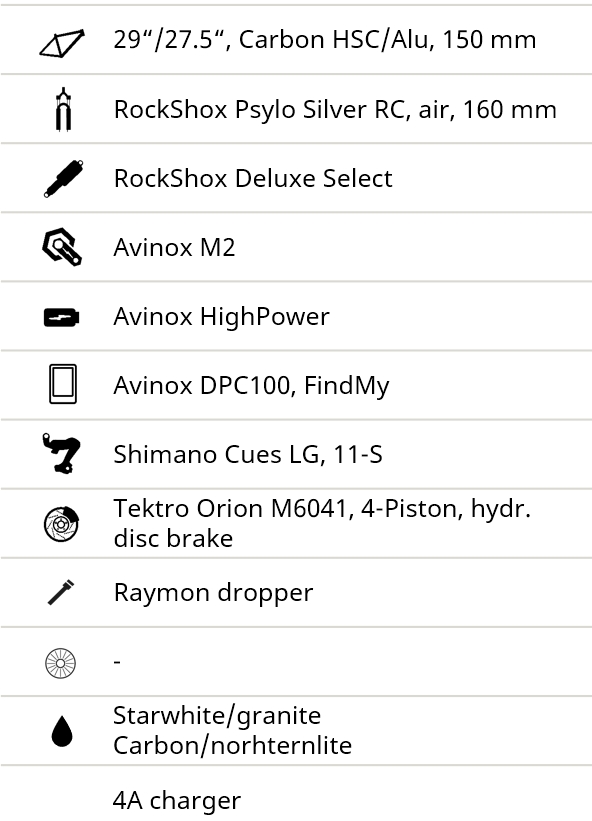The image size is (592, 821).
Task: Click the battery icon
Action: tap(61, 317)
